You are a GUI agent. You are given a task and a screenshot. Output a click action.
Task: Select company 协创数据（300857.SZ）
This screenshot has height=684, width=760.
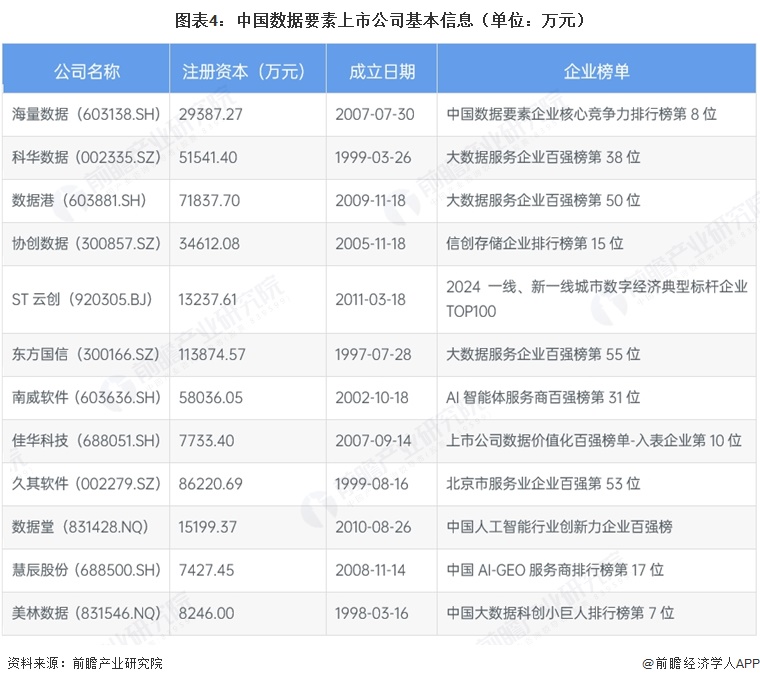click(x=86, y=244)
